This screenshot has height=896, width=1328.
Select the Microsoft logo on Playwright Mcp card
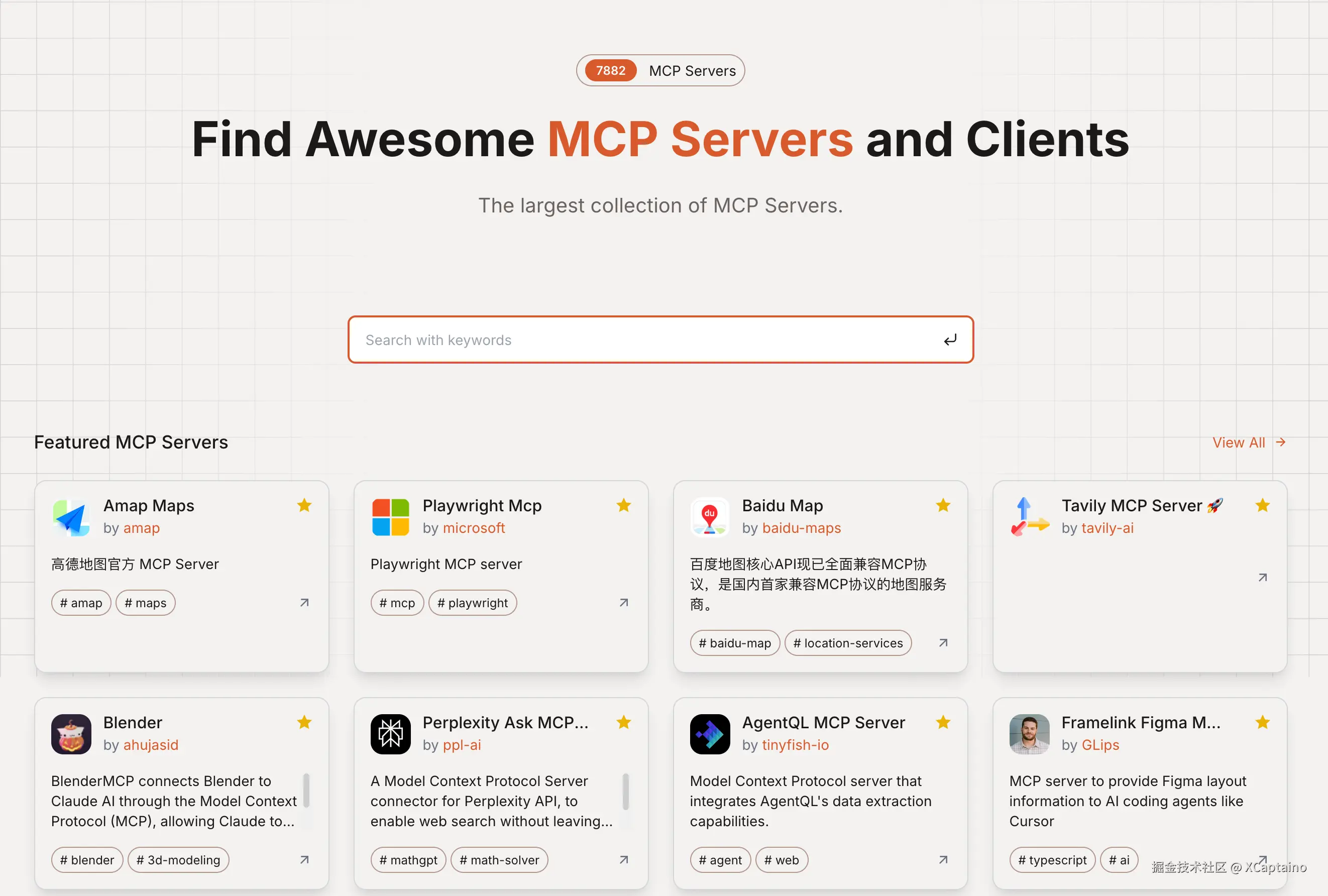point(390,517)
